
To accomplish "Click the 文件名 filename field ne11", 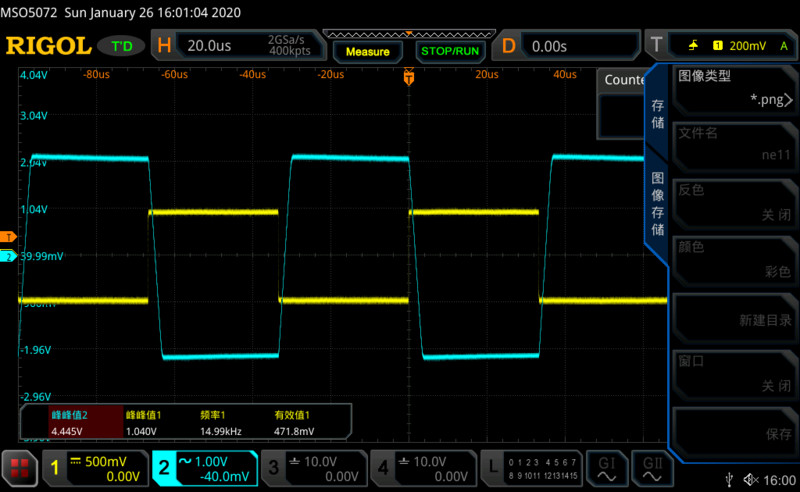I will tap(734, 145).
